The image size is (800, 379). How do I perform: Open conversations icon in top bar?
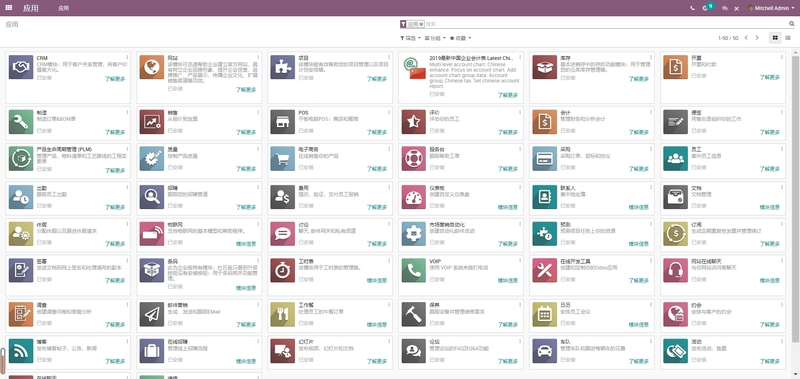point(724,8)
